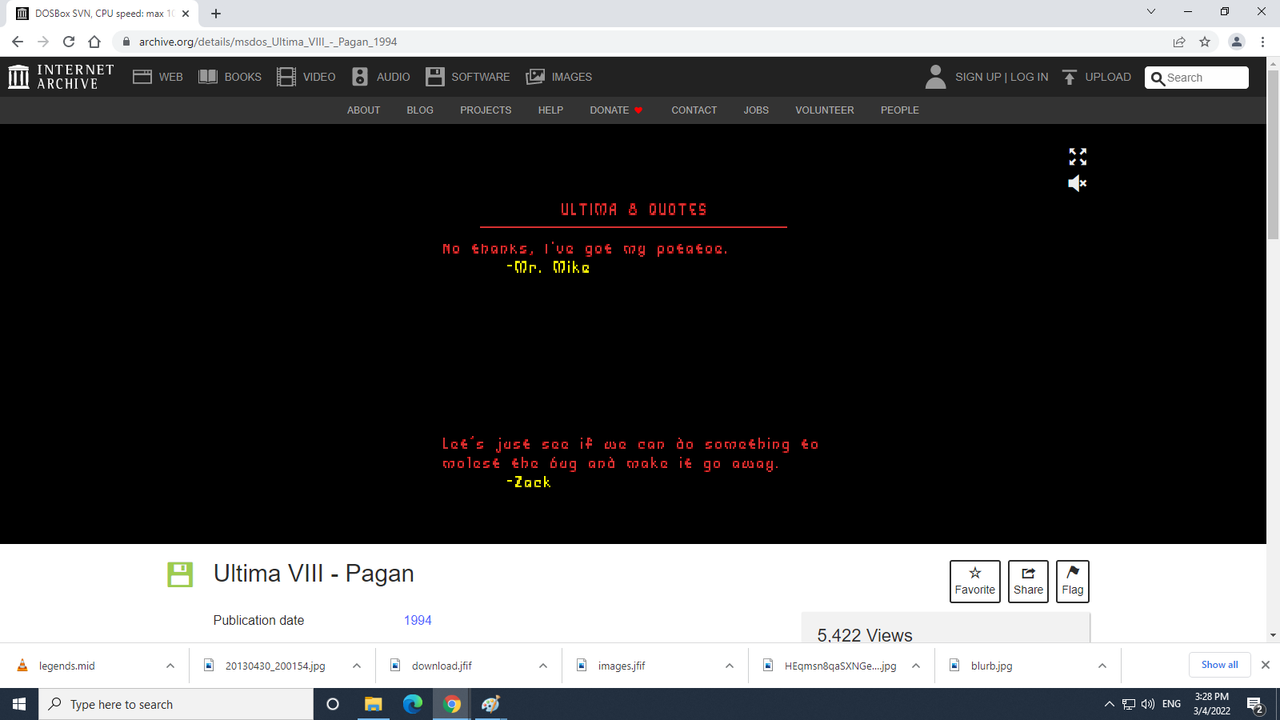Viewport: 1280px width, 720px height.
Task: Open the Donate menu item
Action: (616, 110)
